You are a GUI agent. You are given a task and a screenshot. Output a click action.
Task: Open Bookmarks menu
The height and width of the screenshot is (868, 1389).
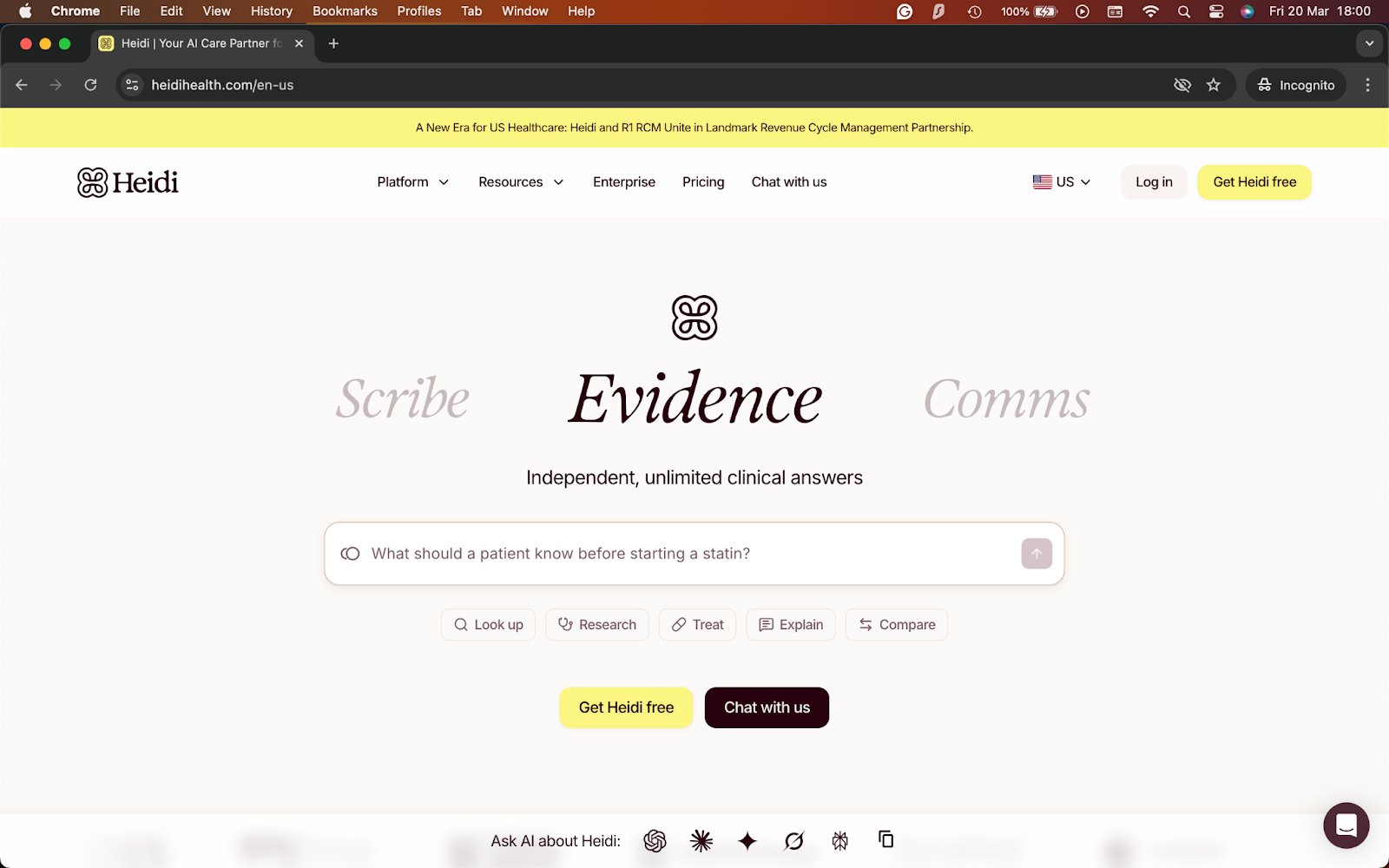point(345,11)
